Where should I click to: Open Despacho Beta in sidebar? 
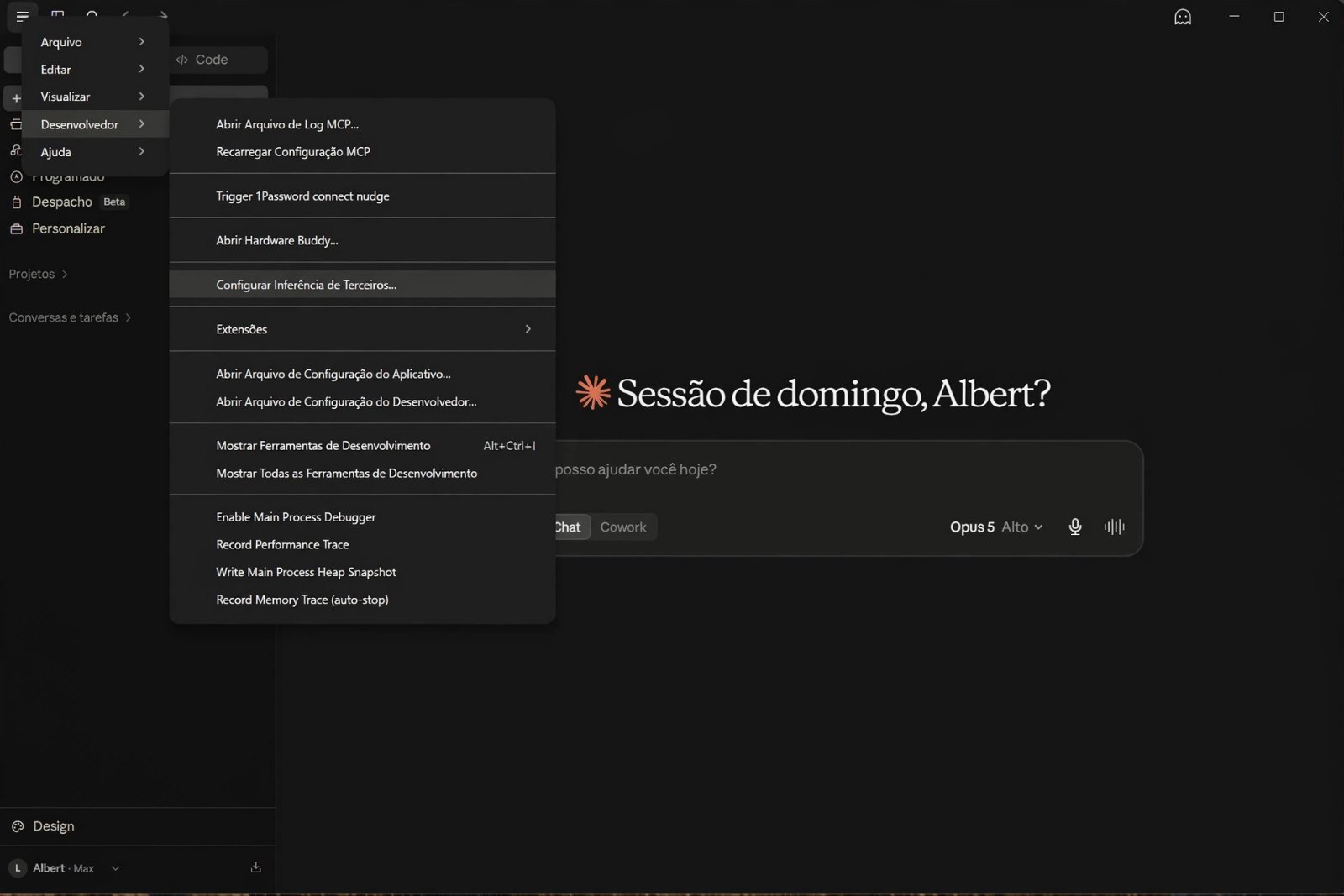[x=79, y=202]
